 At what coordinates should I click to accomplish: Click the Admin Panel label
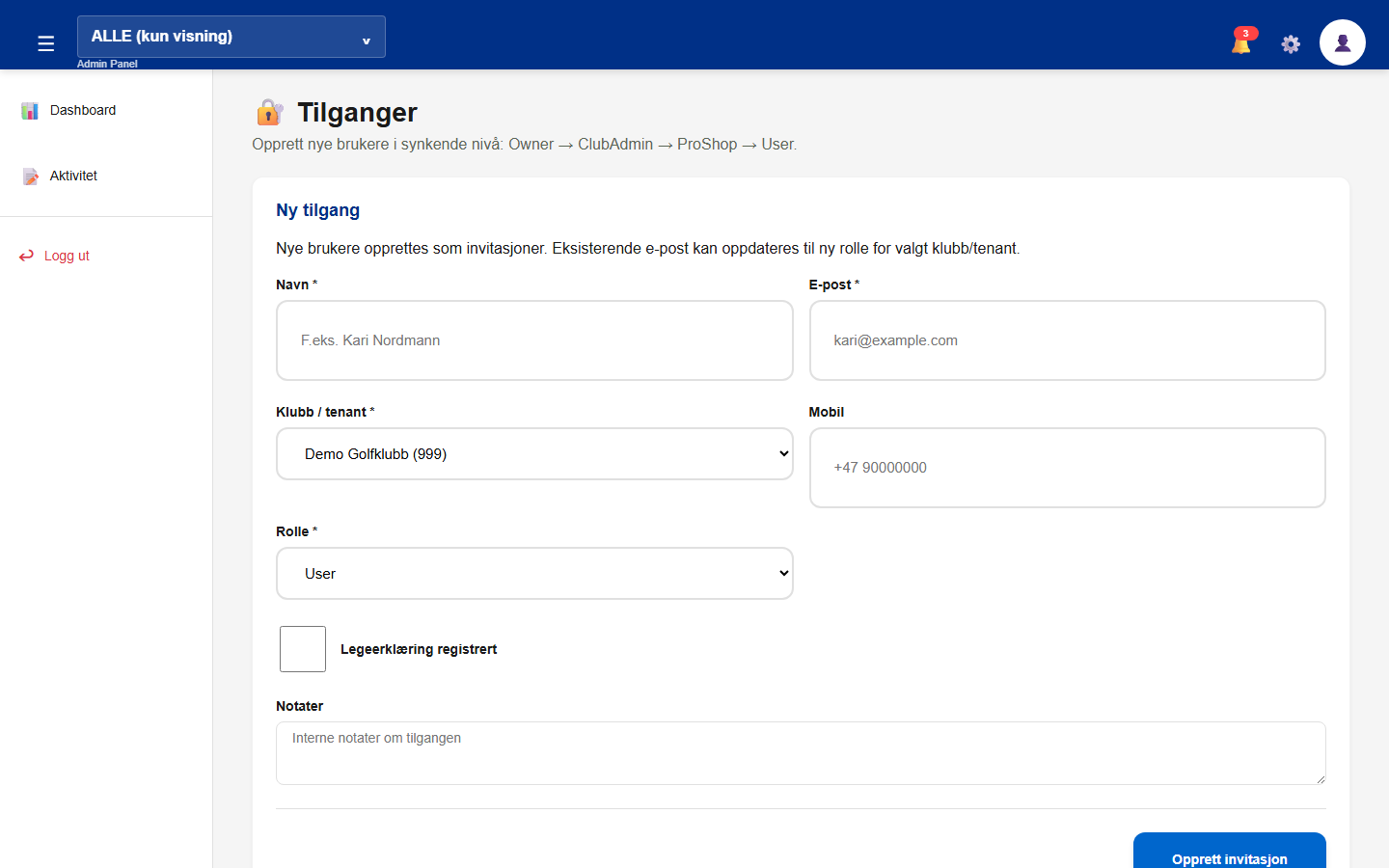(107, 64)
